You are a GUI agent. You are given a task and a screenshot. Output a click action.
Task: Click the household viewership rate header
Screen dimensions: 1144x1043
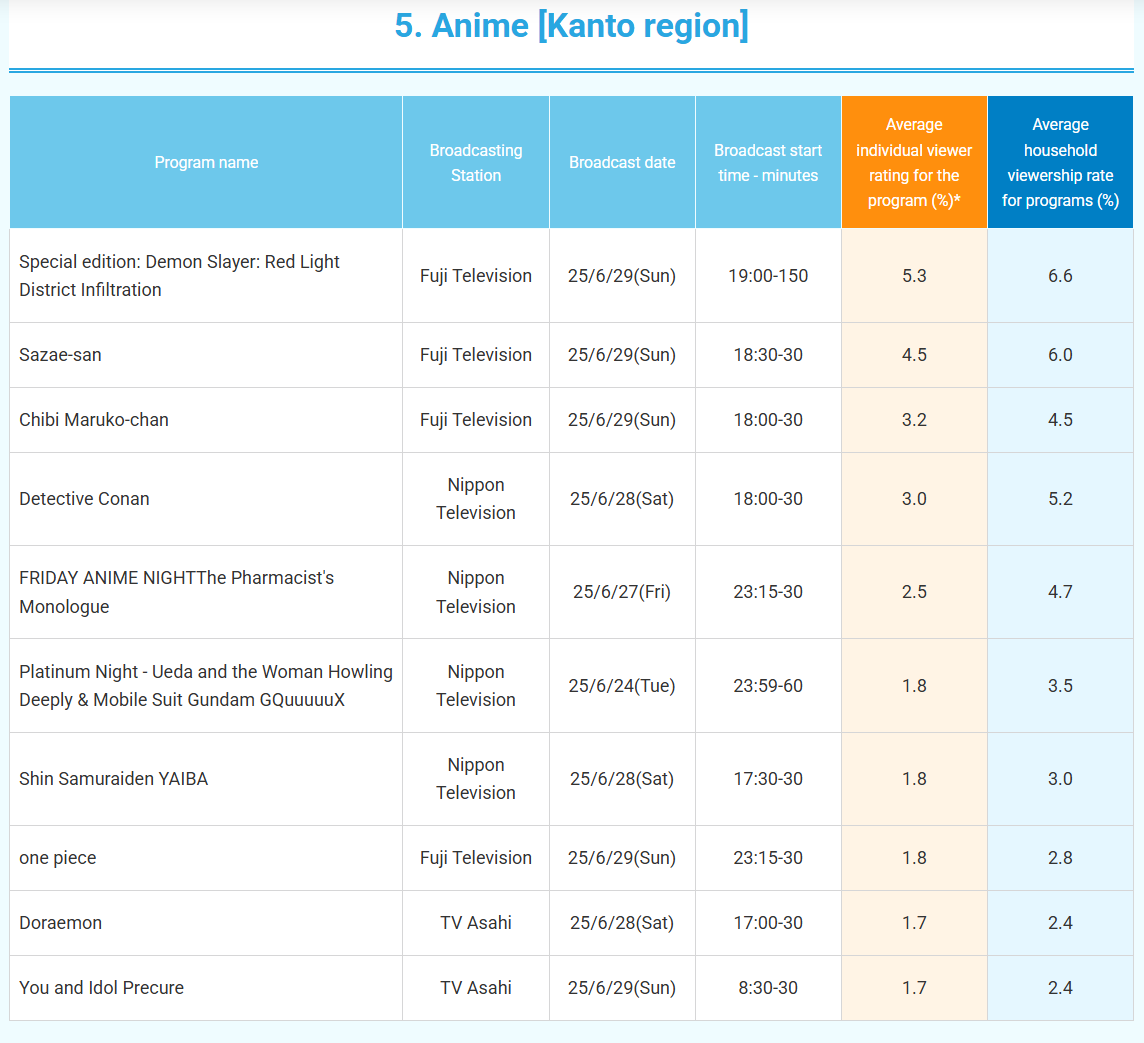point(1060,163)
